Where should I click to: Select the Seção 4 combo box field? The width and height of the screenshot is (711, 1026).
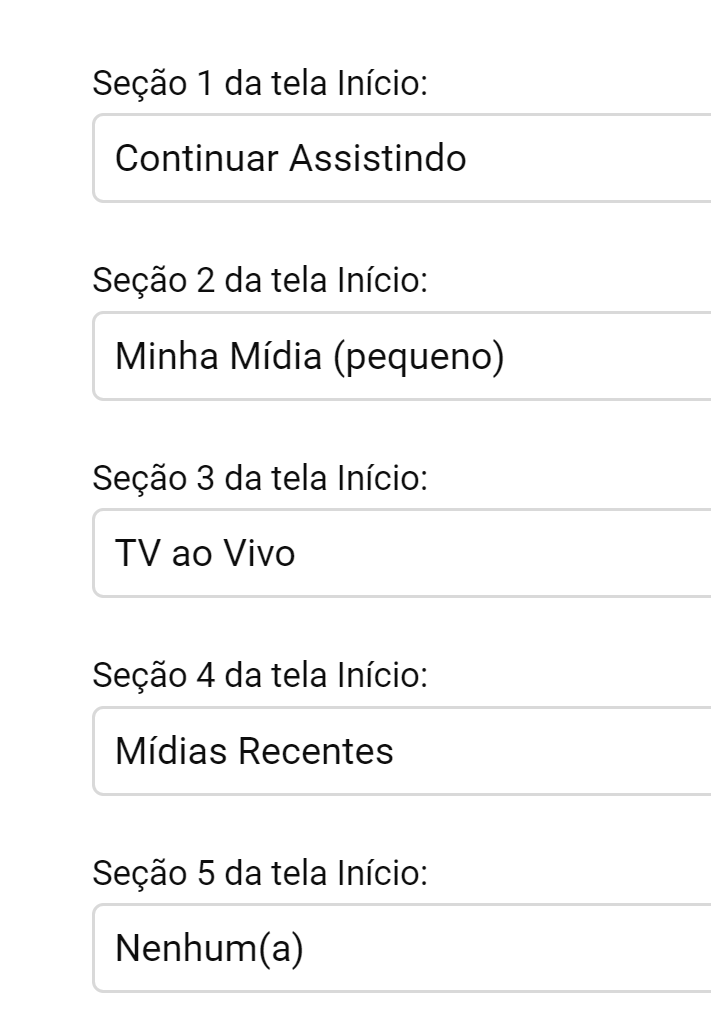(400, 751)
